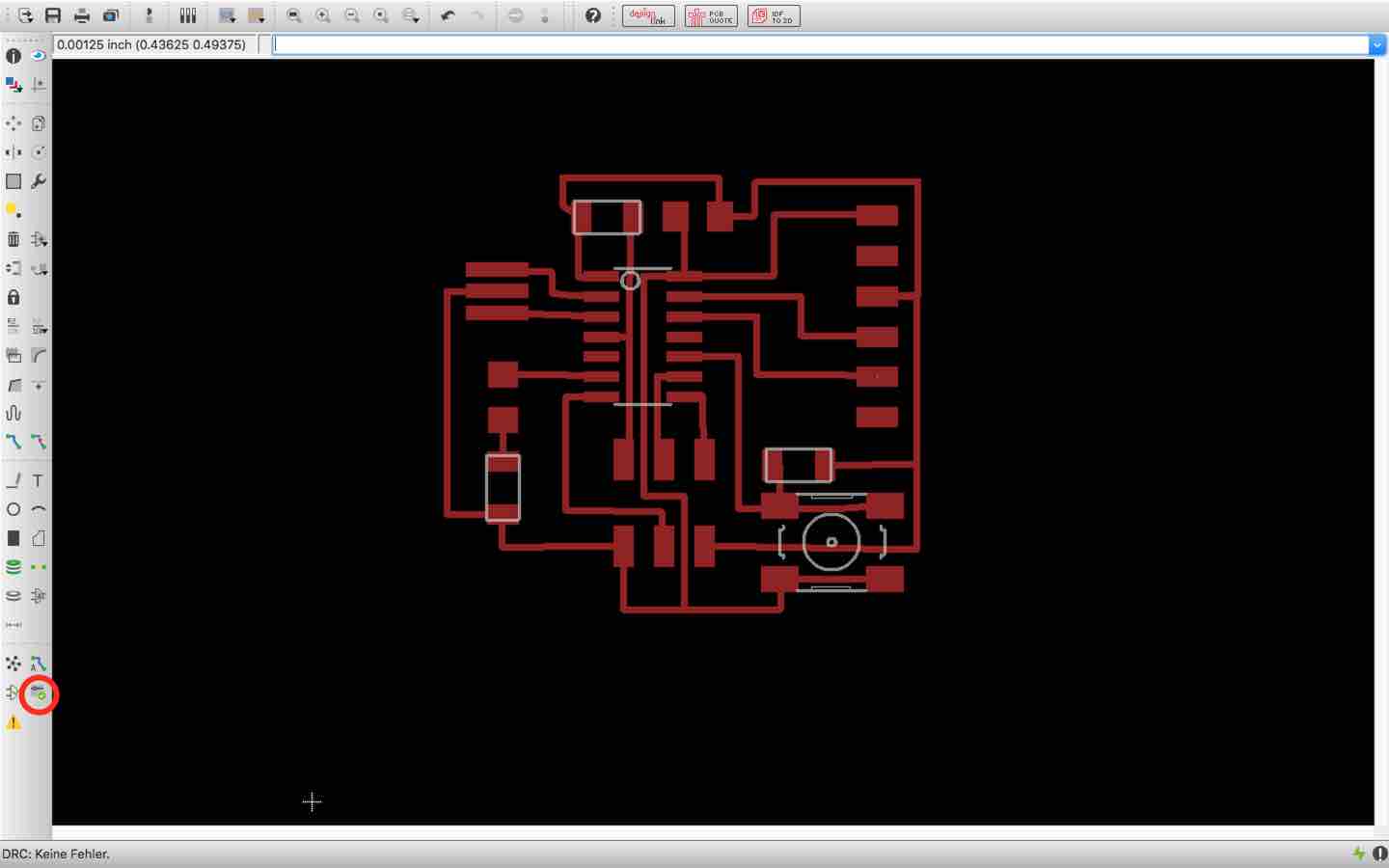1389x868 pixels.
Task: Select the Circle tool
Action: click(14, 509)
